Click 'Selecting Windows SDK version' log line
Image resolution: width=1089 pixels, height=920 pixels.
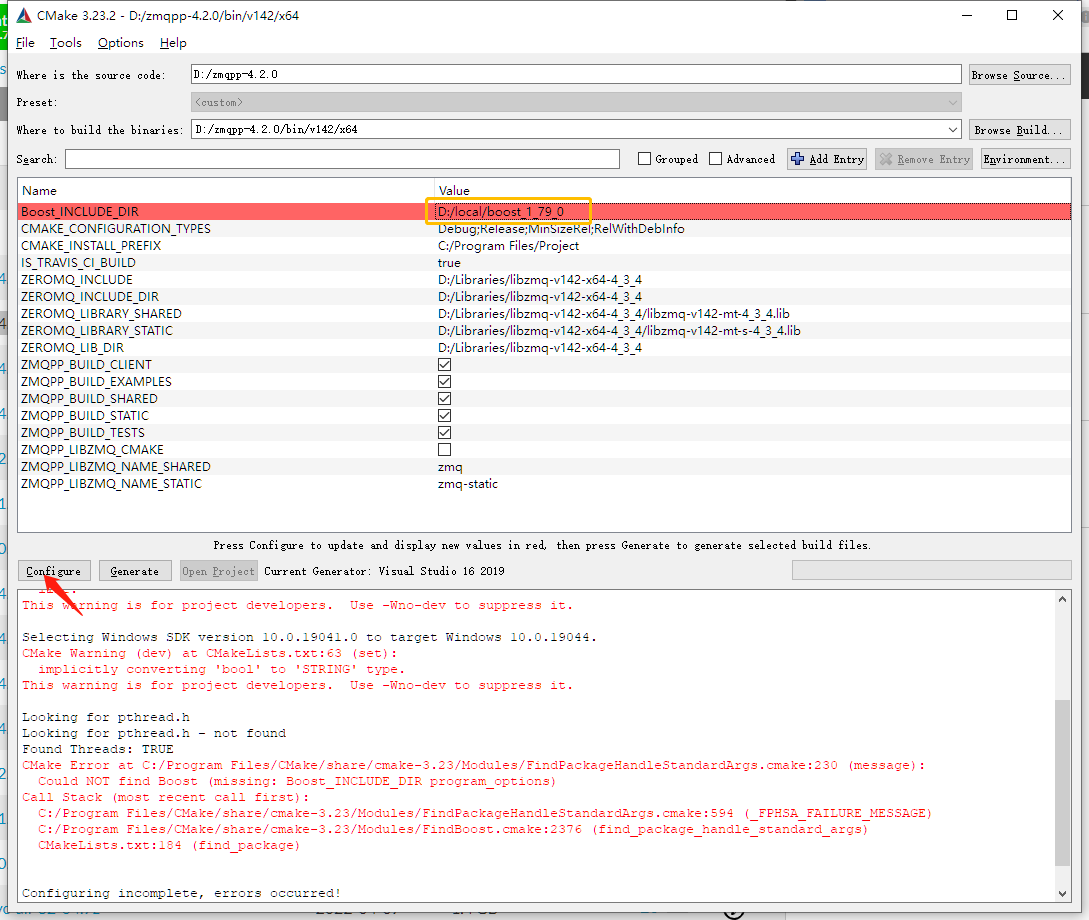click(x=310, y=637)
